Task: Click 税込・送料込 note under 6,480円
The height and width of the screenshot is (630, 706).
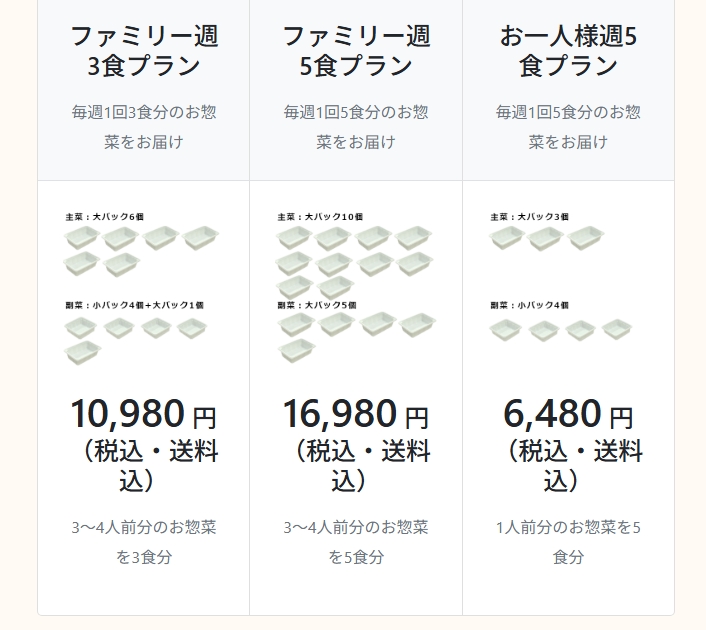Action: pos(568,465)
